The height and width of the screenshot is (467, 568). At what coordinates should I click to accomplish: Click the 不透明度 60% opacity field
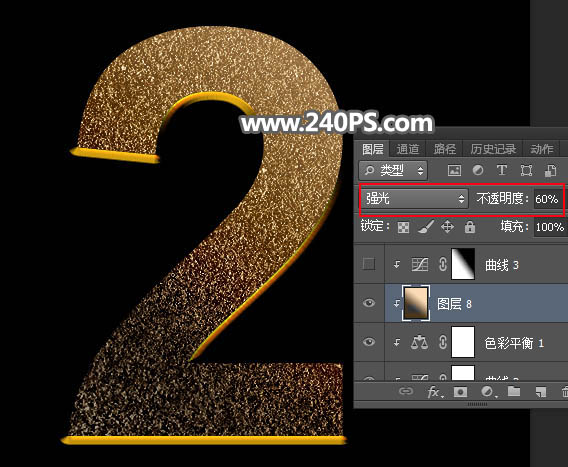(x=548, y=199)
